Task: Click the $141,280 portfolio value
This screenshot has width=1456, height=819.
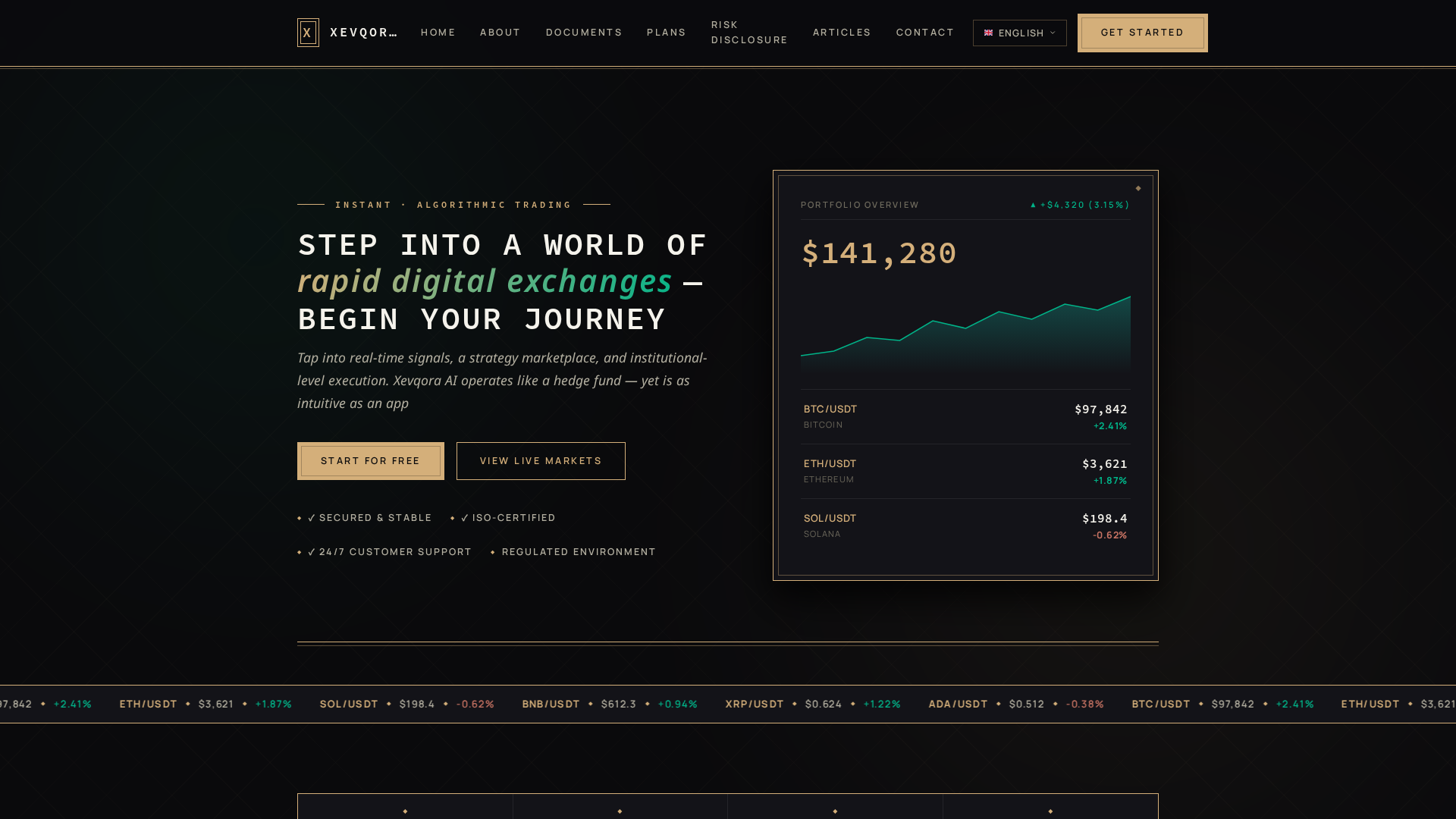Action: (x=879, y=253)
